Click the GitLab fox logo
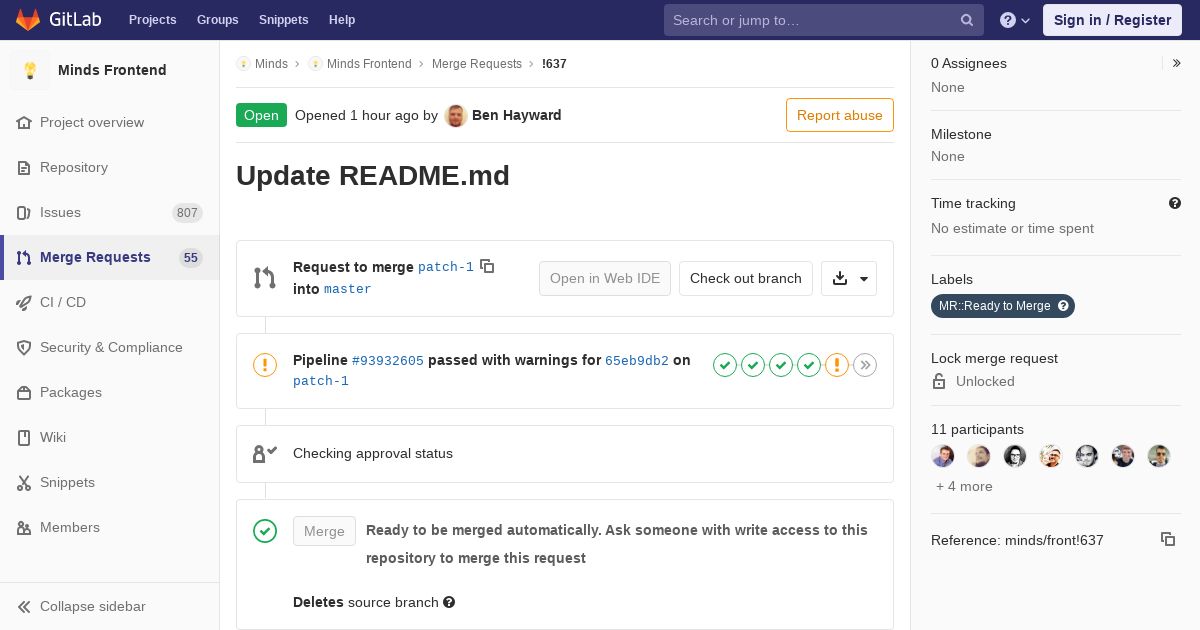The height and width of the screenshot is (630, 1200). click(28, 19)
